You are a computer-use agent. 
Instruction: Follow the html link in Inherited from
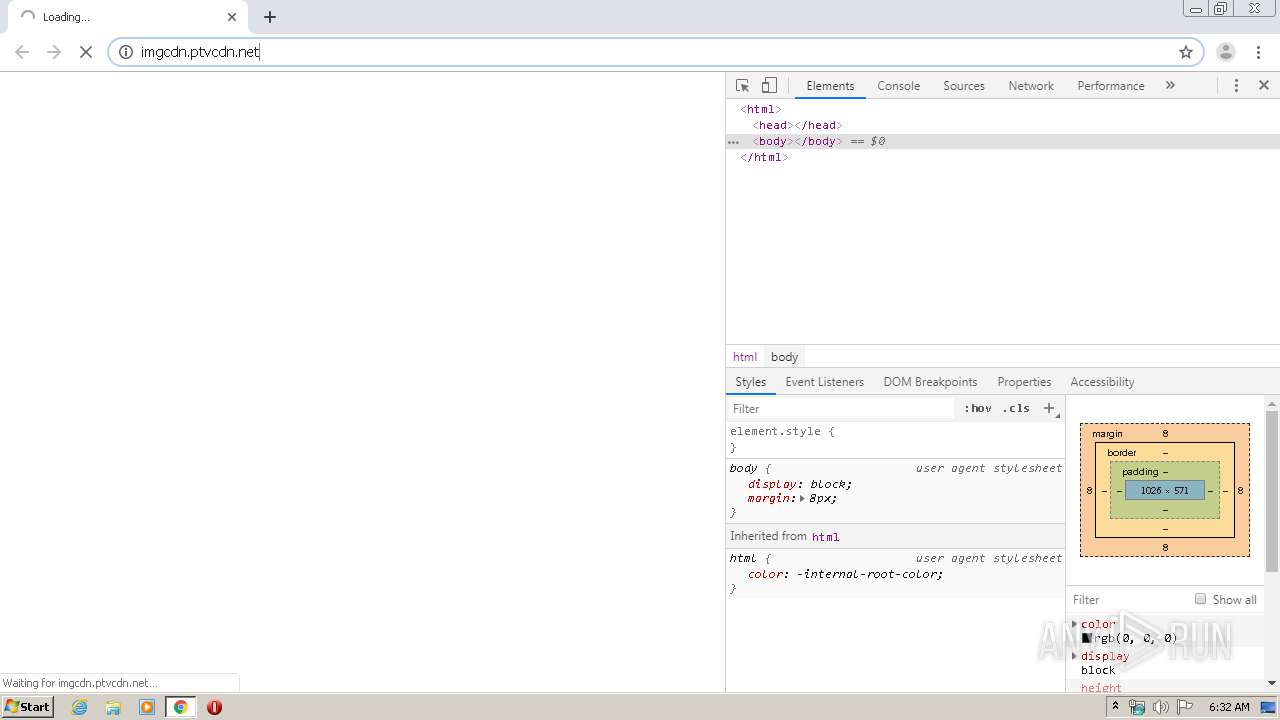(x=825, y=537)
